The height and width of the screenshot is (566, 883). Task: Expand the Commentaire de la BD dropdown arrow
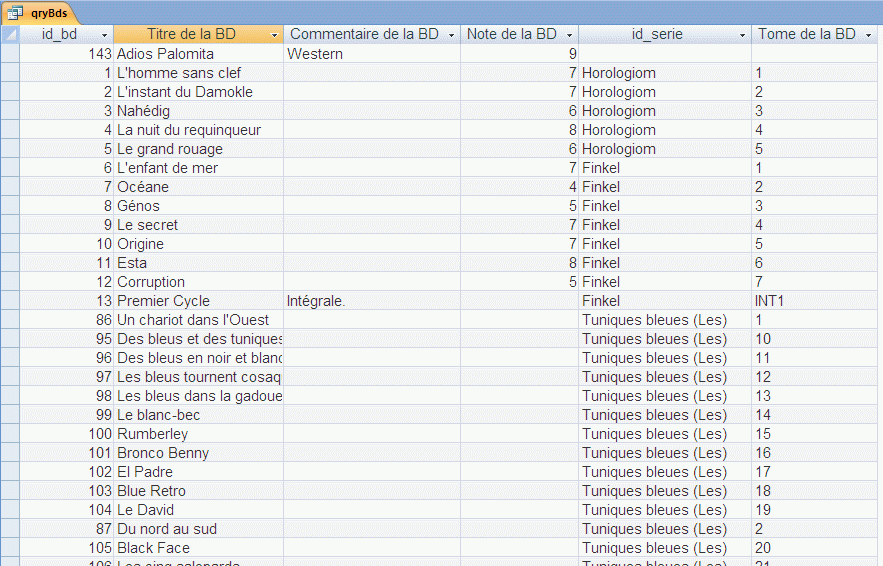point(451,35)
